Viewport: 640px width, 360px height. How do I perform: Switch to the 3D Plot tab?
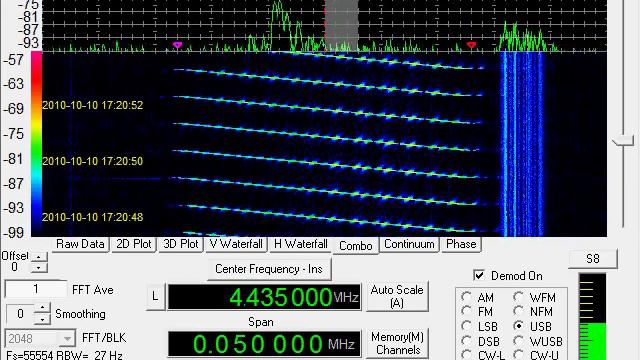pos(180,244)
